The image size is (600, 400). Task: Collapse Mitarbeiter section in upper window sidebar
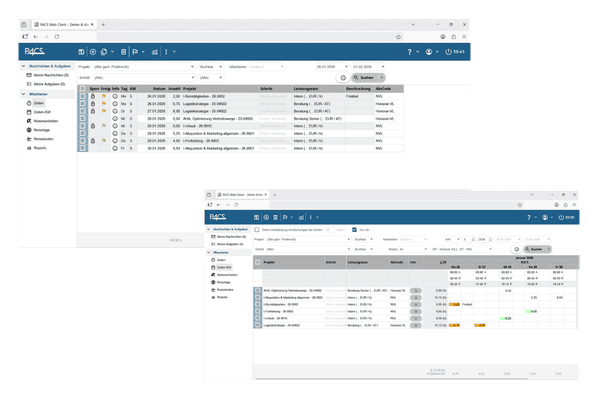coord(23,94)
